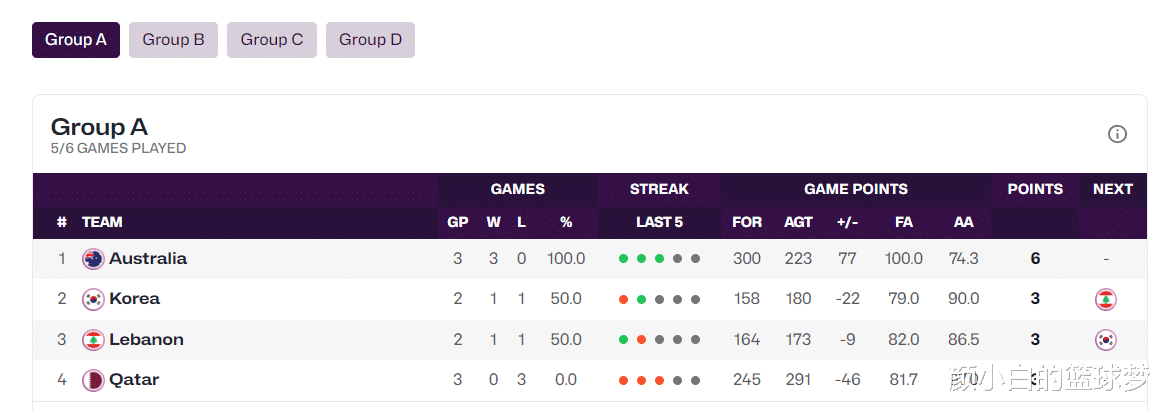Open the Korea team link
The height and width of the screenshot is (410, 1165).
(134, 299)
